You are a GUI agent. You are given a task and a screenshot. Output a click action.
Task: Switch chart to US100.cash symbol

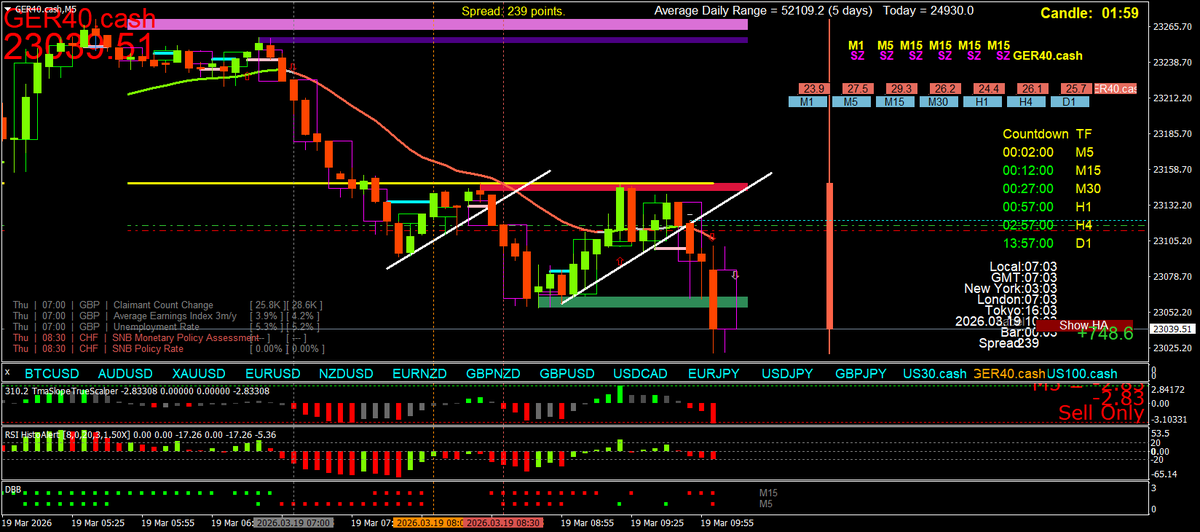point(1084,373)
